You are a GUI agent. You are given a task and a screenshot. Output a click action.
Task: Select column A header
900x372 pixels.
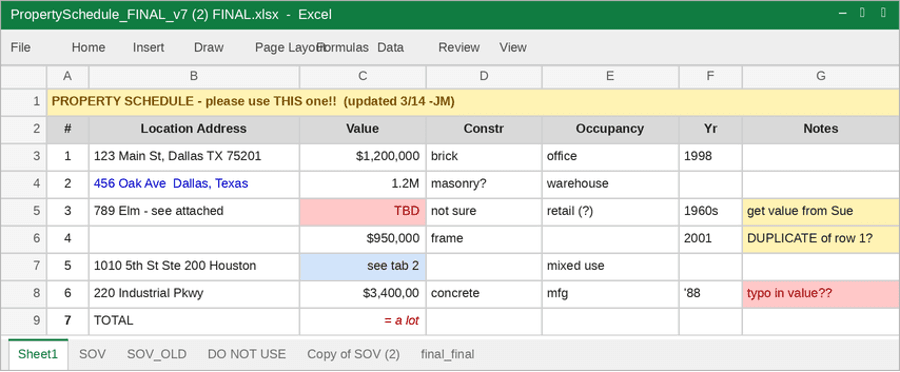pos(68,76)
